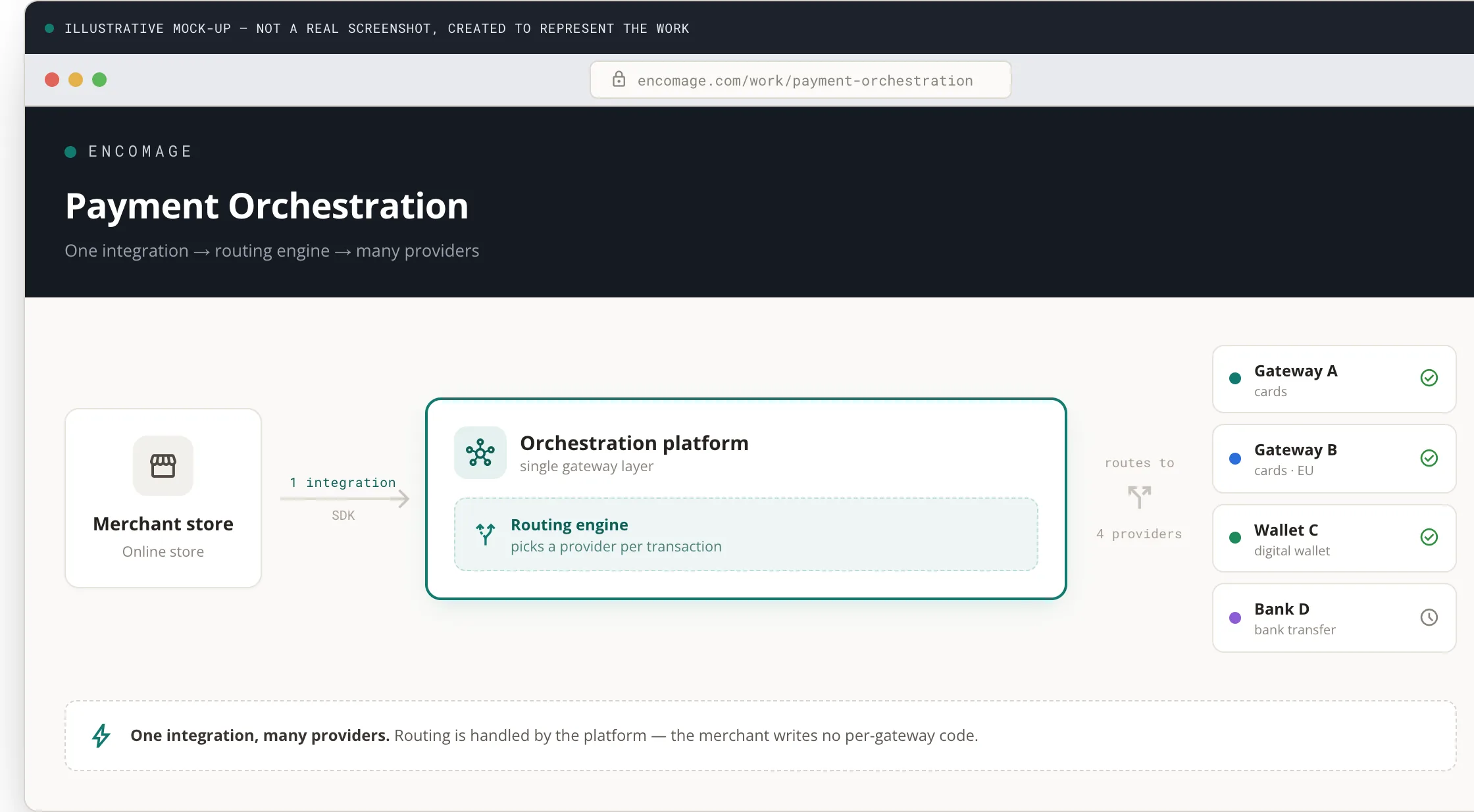Click the Bank D purple status dot
The width and height of the screenshot is (1474, 812).
tap(1235, 618)
